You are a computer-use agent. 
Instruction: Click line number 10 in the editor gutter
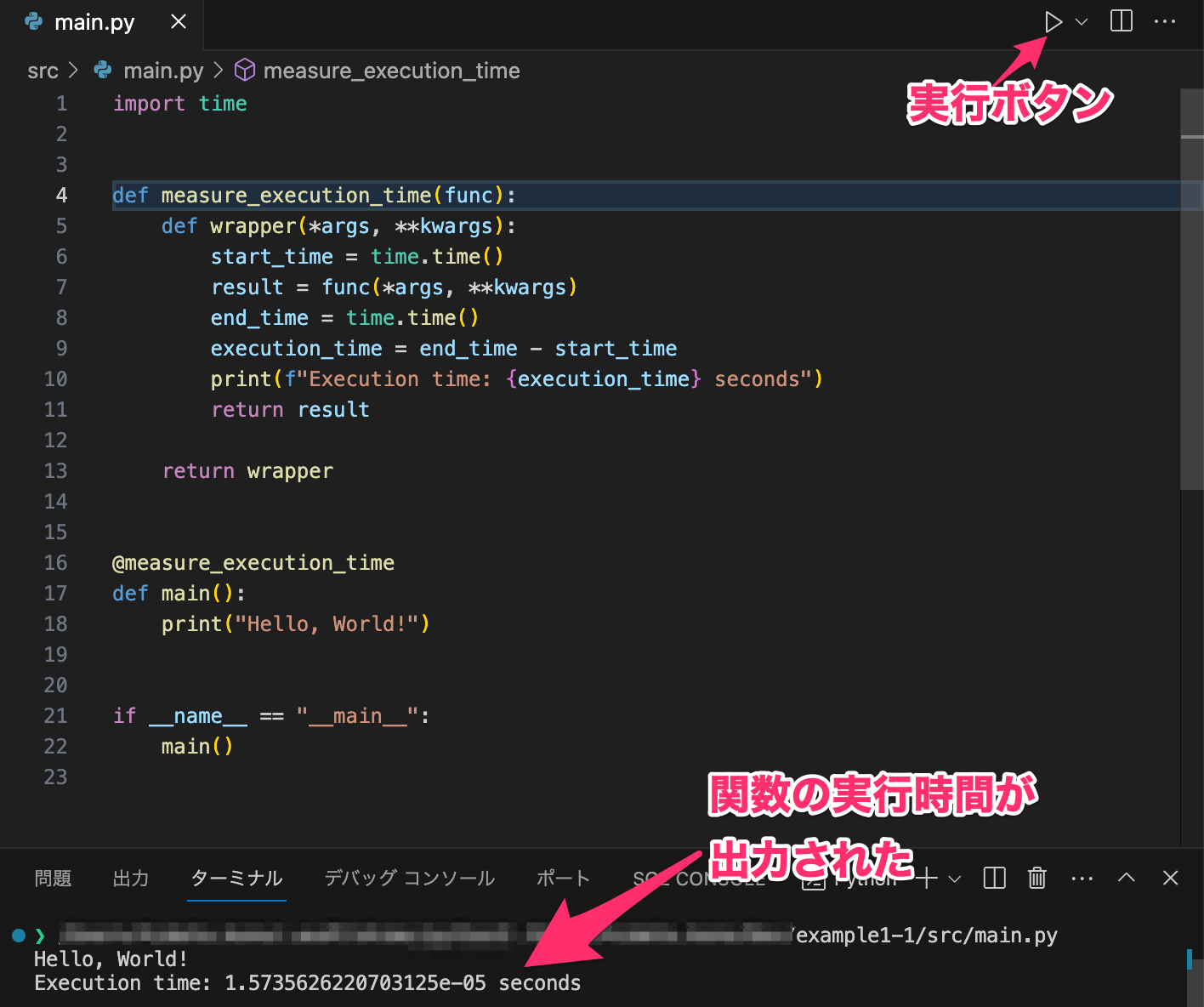click(x=56, y=378)
